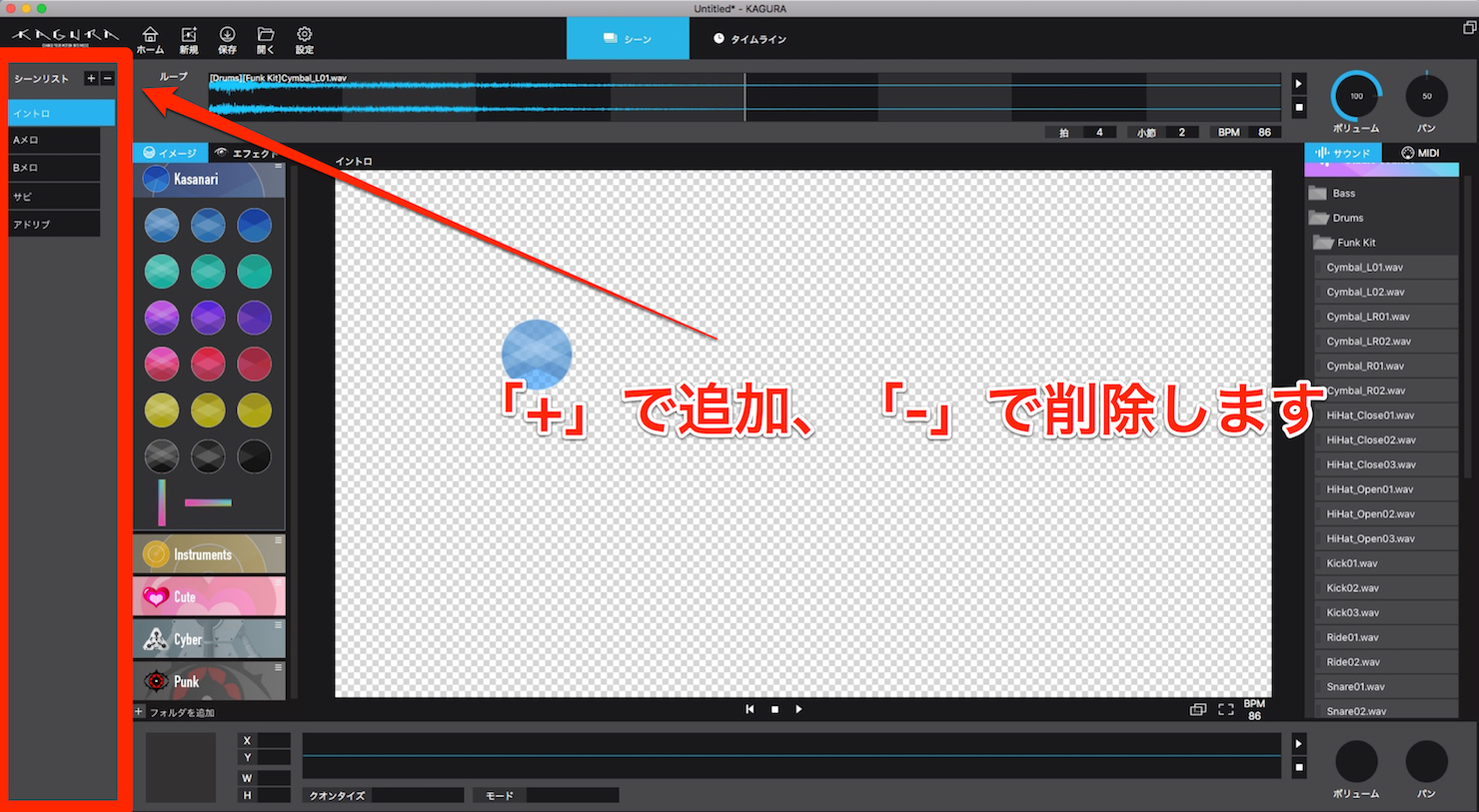Go to Home via the ホーム icon
1479x812 pixels.
pos(150,40)
